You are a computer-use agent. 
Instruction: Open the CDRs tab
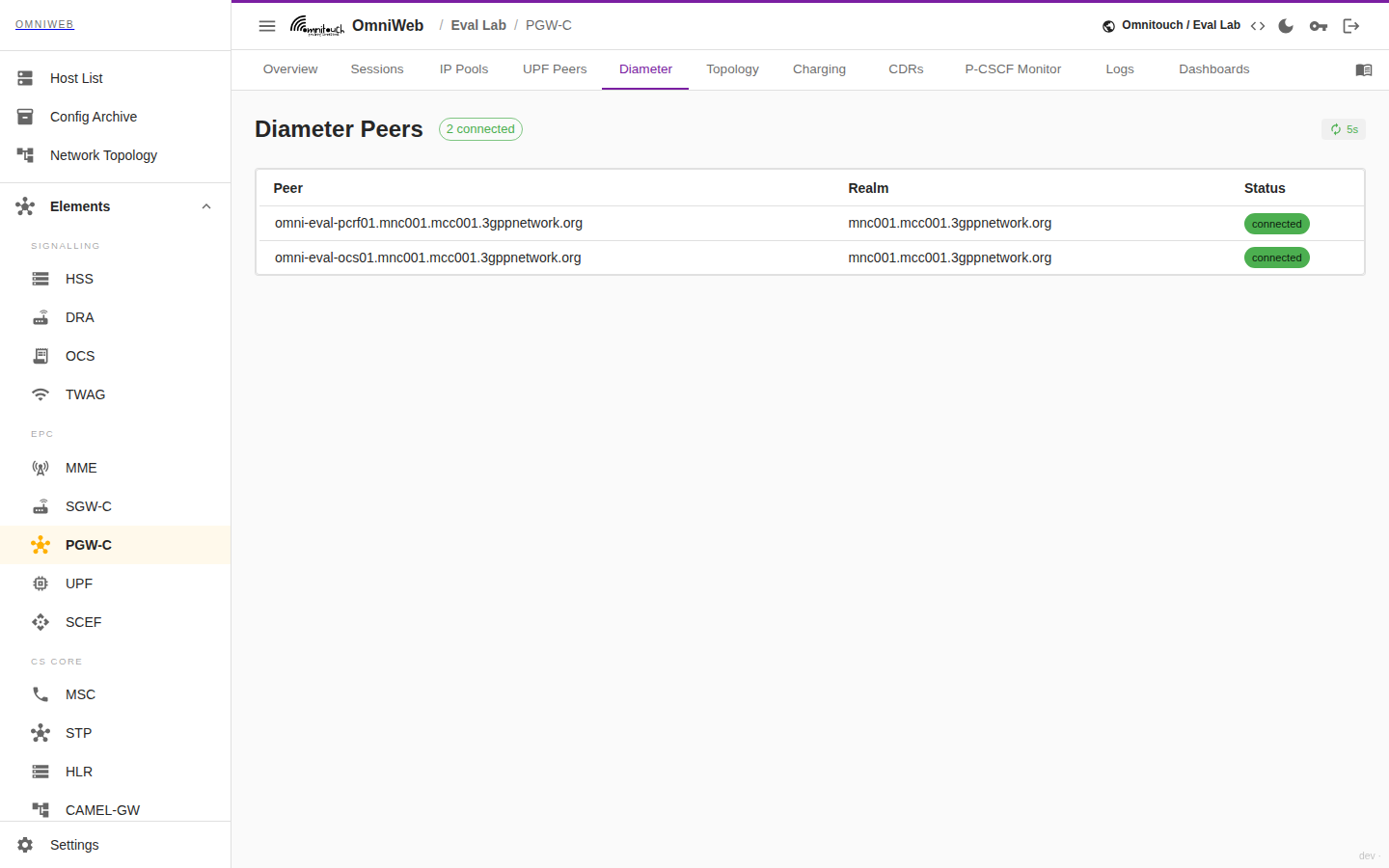pos(906,69)
